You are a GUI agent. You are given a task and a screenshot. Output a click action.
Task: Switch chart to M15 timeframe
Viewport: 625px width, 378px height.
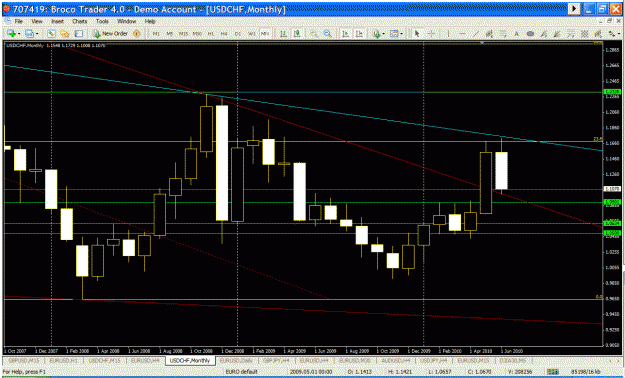pyautogui.click(x=183, y=34)
